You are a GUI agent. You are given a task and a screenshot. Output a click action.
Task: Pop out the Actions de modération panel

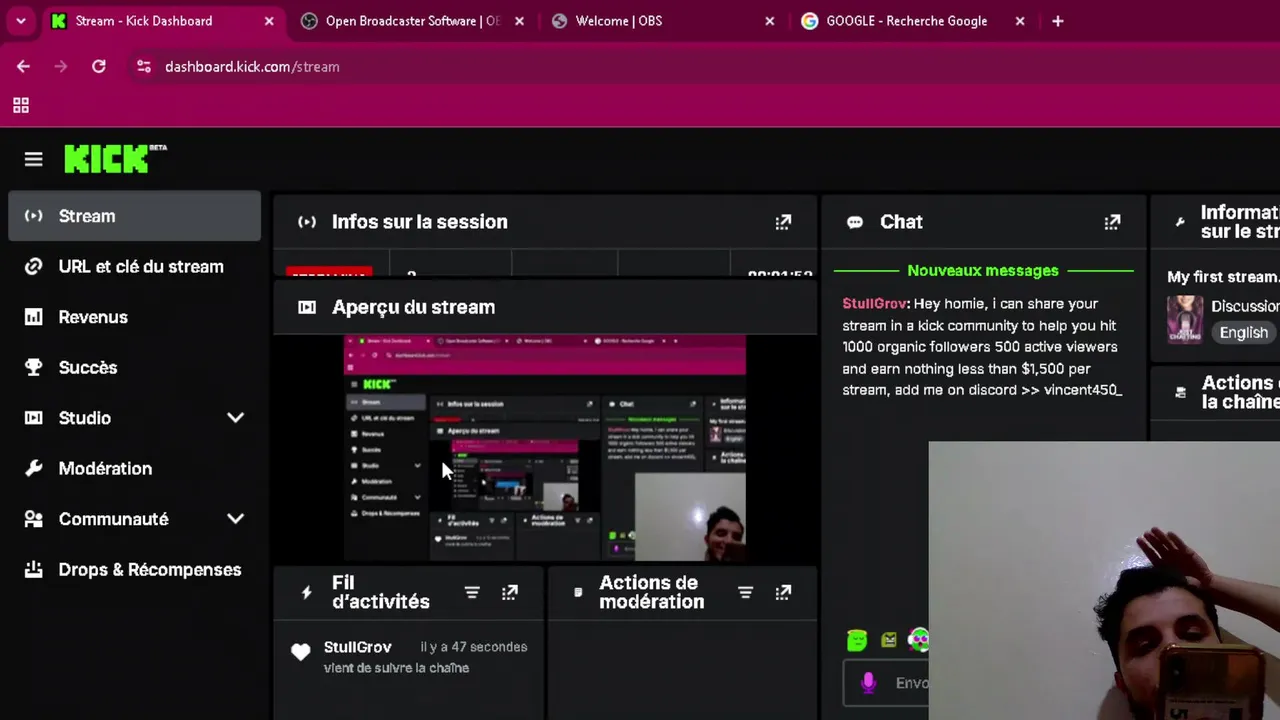point(783,593)
